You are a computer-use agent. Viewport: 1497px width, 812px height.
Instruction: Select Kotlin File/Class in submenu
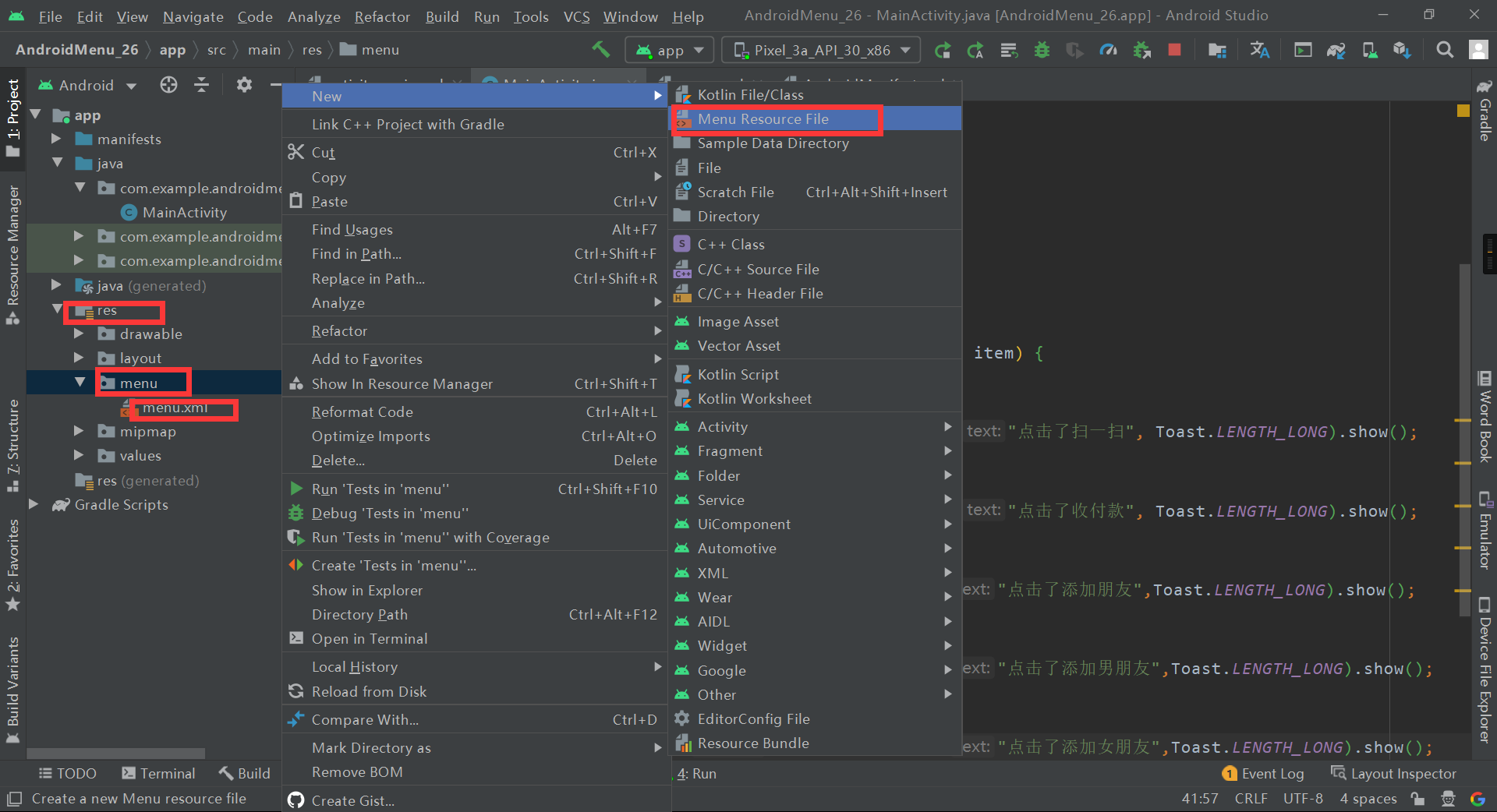coord(816,95)
